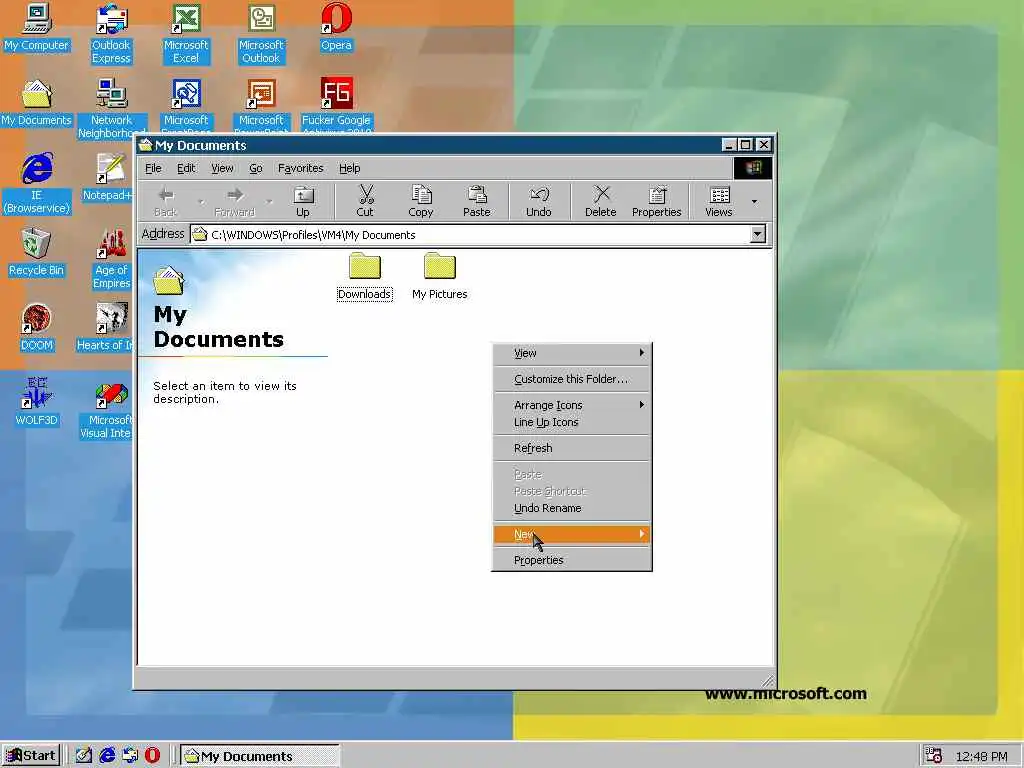Open My Documents desktop icon
The height and width of the screenshot is (768, 1024).
(36, 103)
